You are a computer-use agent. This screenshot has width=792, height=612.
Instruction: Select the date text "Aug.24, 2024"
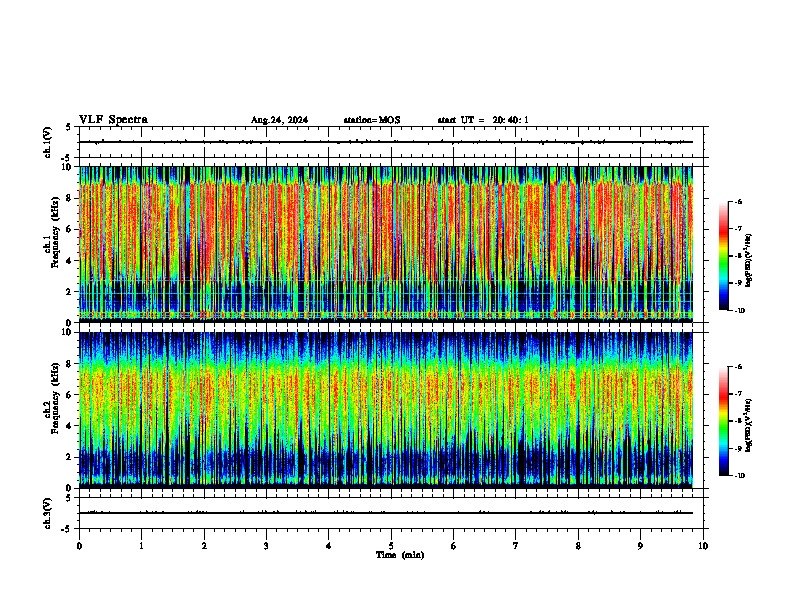[x=279, y=120]
